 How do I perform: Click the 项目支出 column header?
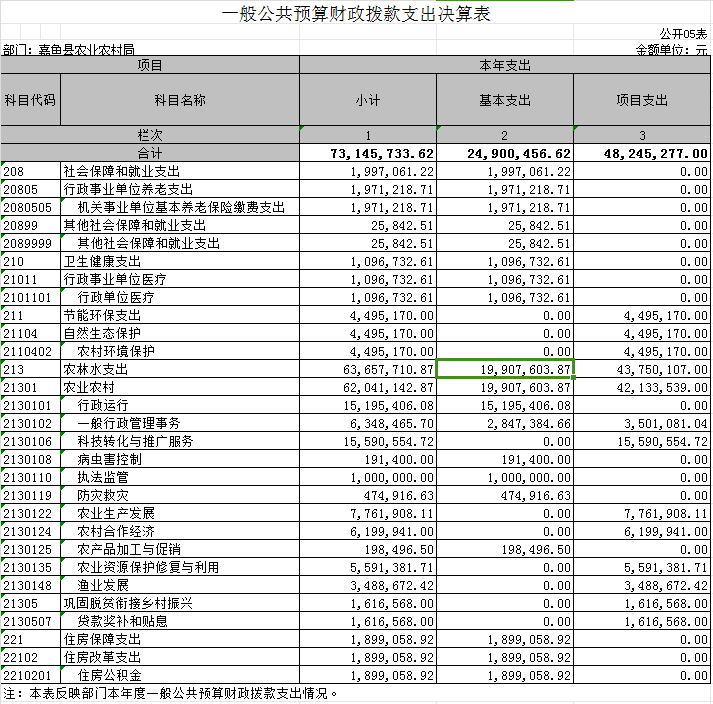click(x=642, y=100)
